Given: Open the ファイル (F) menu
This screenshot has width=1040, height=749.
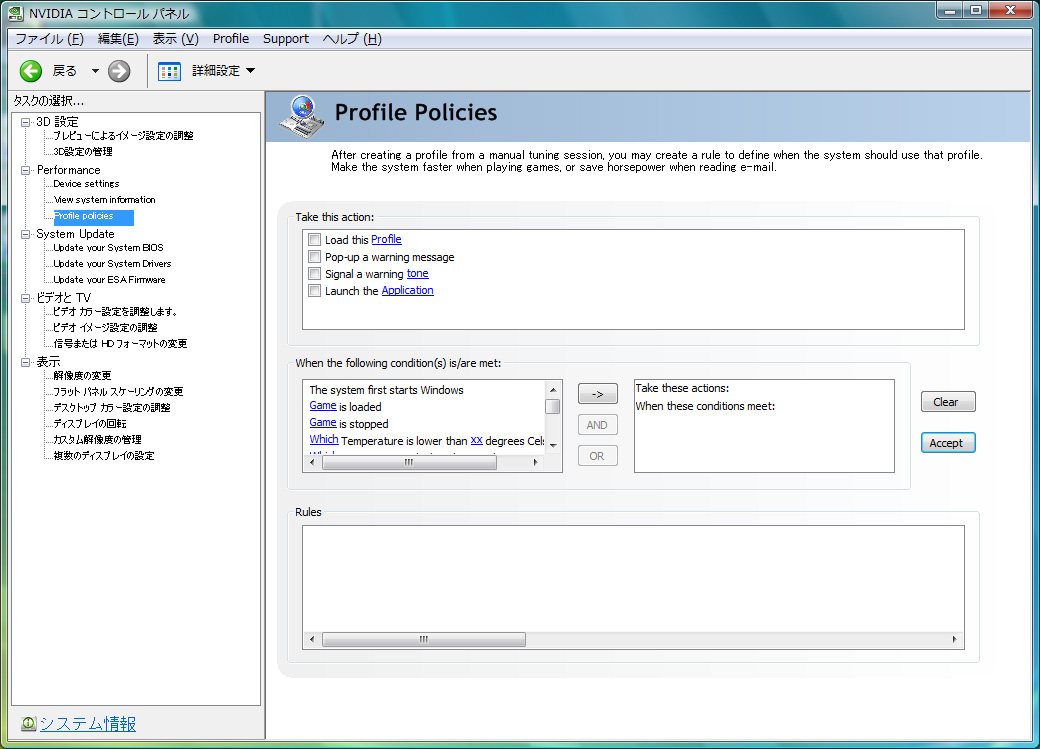Looking at the screenshot, I should point(49,38).
